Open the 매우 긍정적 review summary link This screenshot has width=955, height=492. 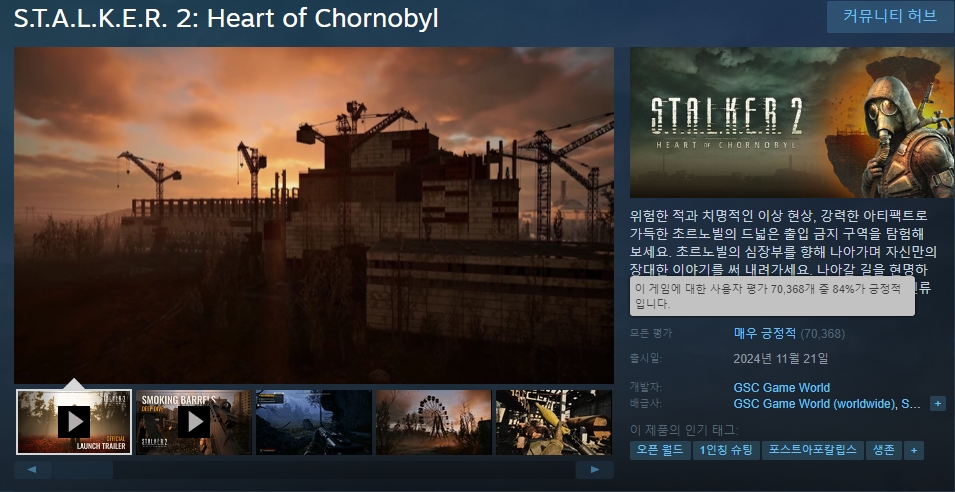765,333
